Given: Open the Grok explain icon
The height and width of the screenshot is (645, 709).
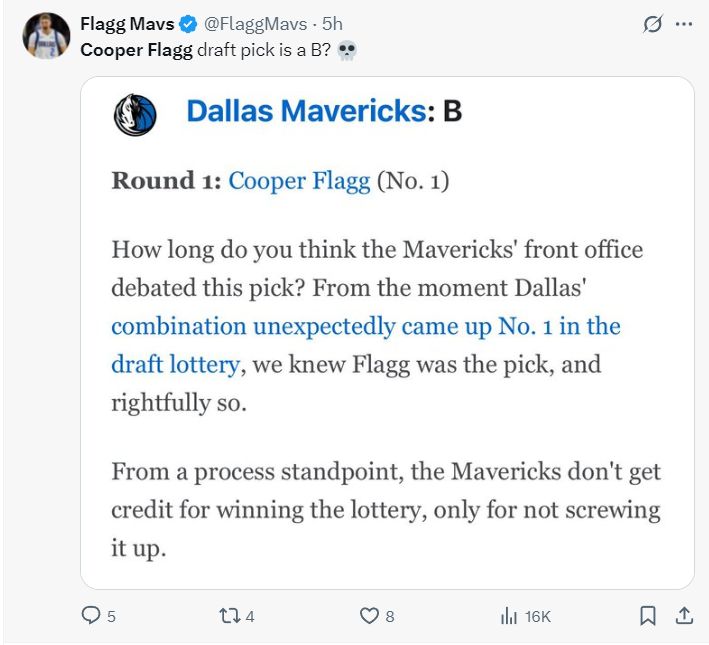Looking at the screenshot, I should [652, 25].
